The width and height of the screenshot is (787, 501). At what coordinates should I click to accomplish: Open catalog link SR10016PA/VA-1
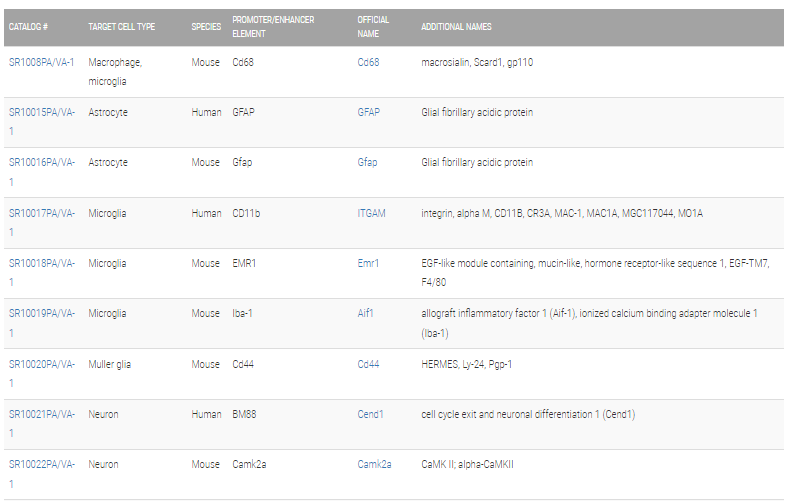pyautogui.click(x=42, y=172)
